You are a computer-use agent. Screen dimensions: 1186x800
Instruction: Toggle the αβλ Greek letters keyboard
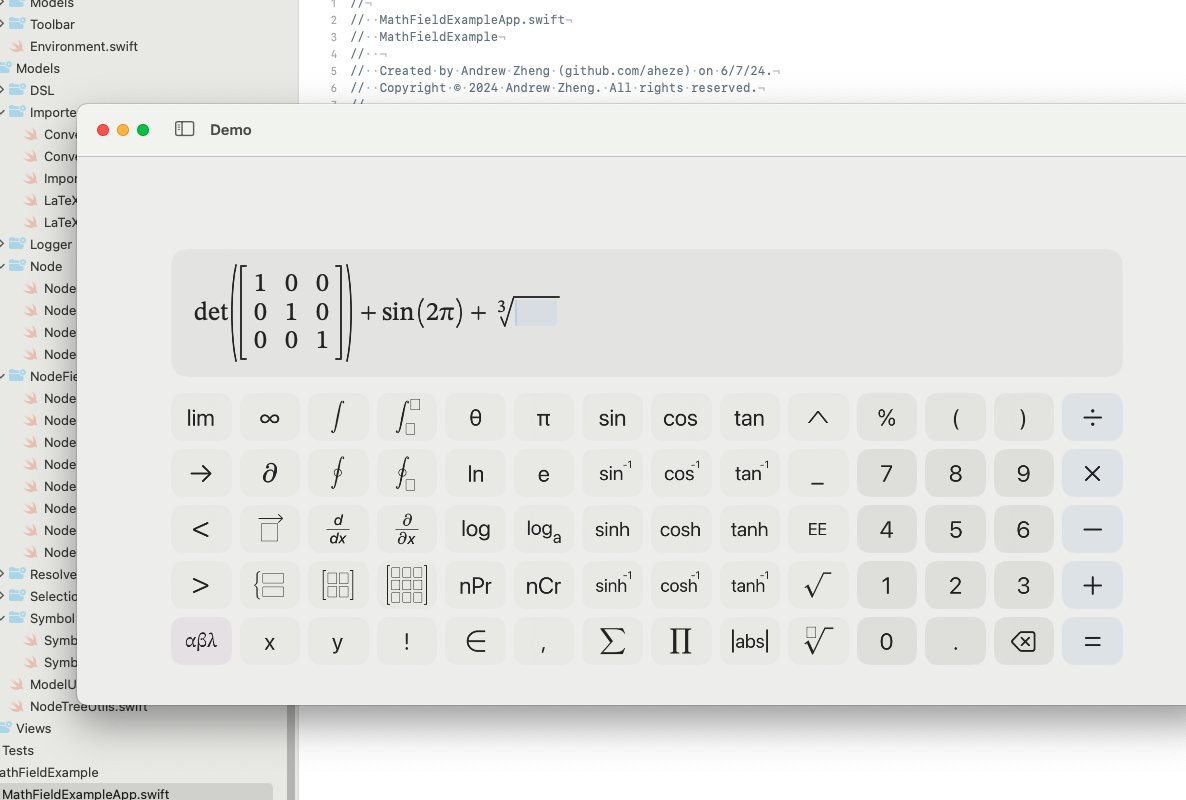tap(201, 641)
